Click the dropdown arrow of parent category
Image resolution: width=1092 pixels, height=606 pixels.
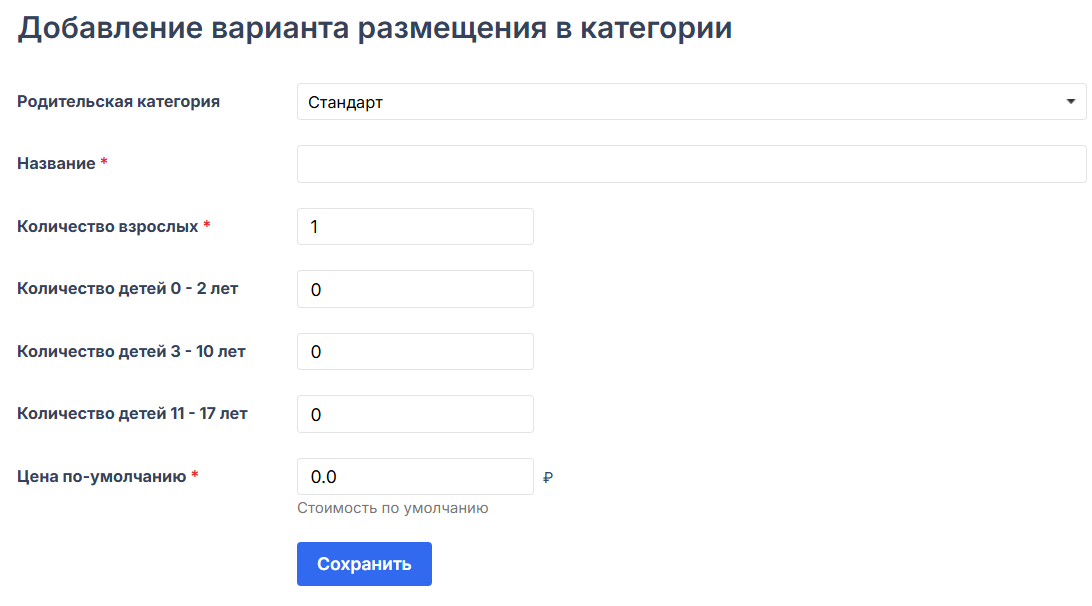click(x=1070, y=102)
